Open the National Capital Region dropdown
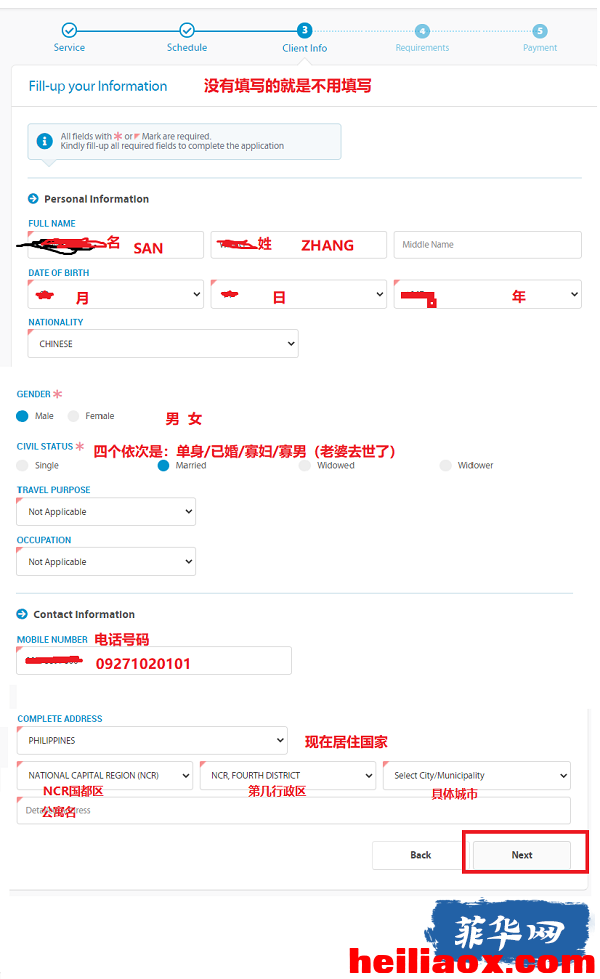600x979 pixels. coord(105,775)
